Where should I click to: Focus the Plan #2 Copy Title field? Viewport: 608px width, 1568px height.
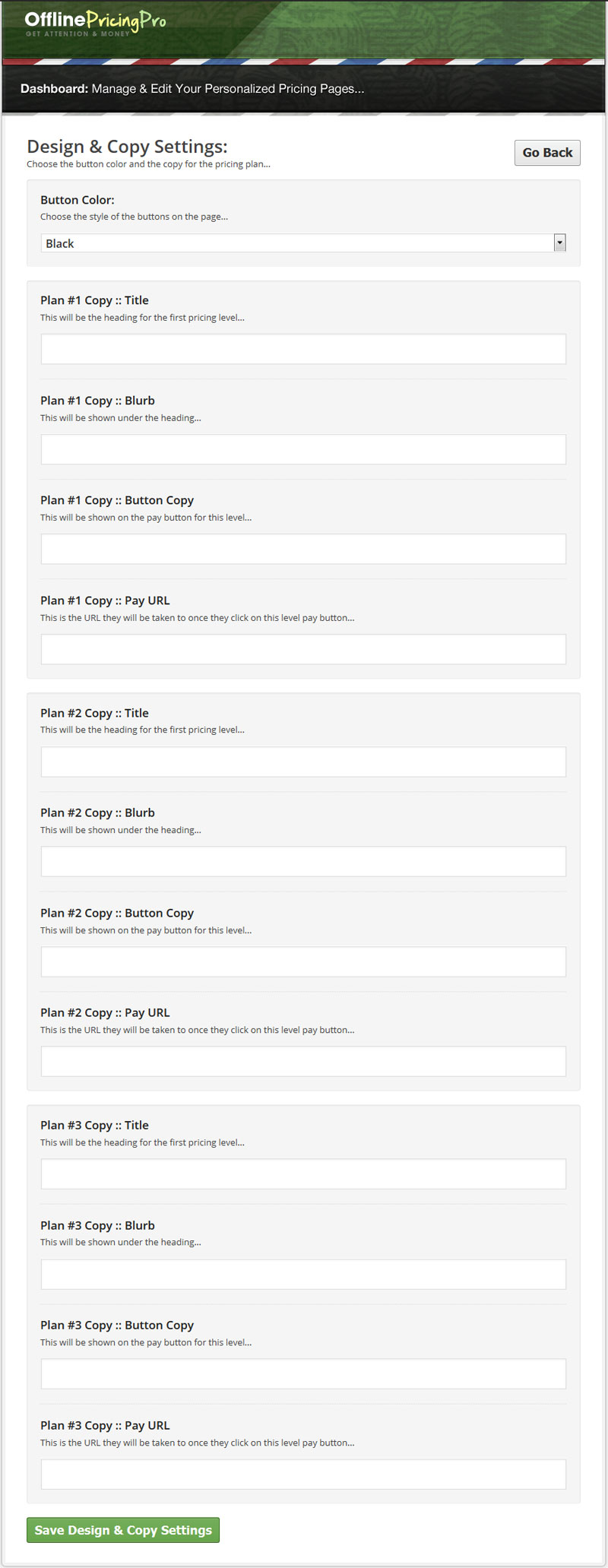[x=303, y=762]
